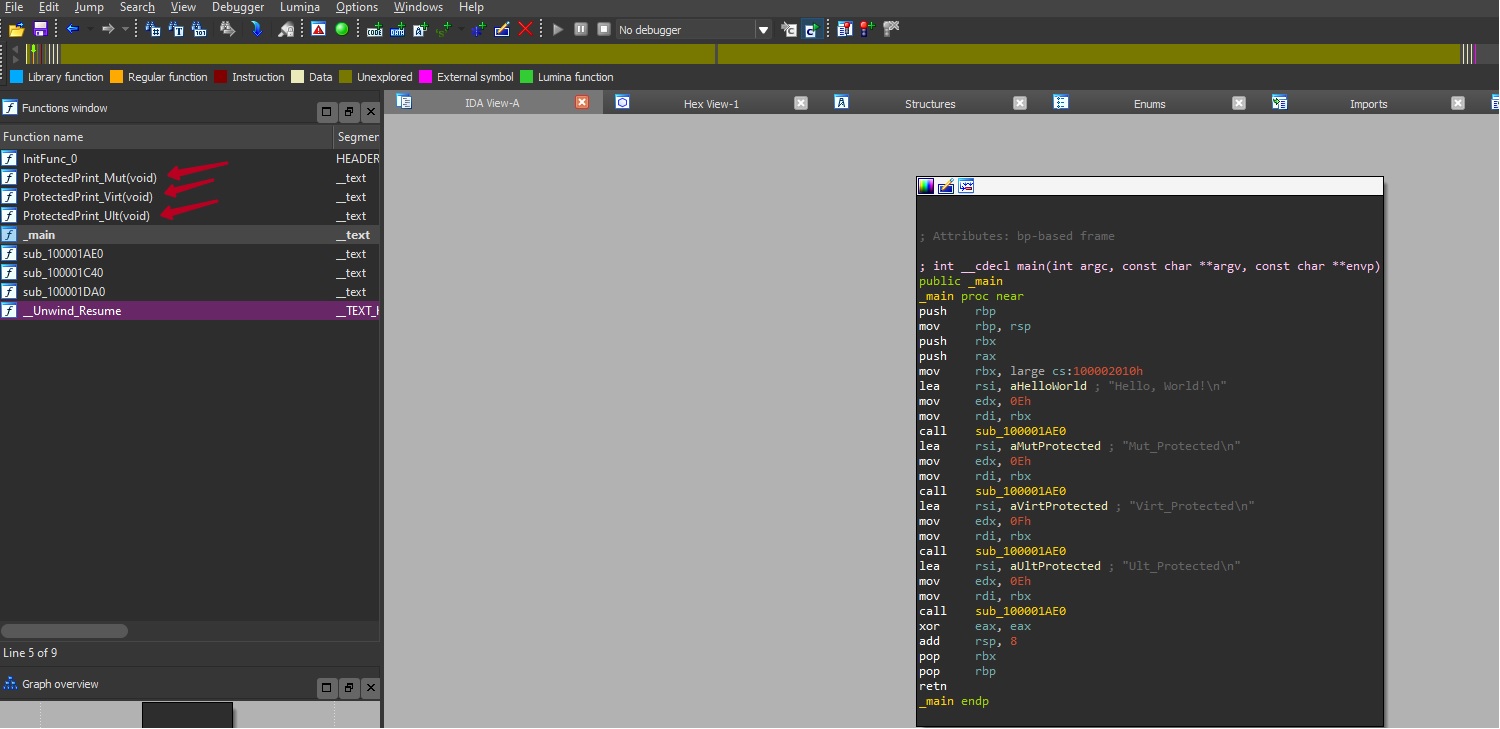The width and height of the screenshot is (1500, 729).
Task: Open the Jump menu
Action: pyautogui.click(x=89, y=7)
